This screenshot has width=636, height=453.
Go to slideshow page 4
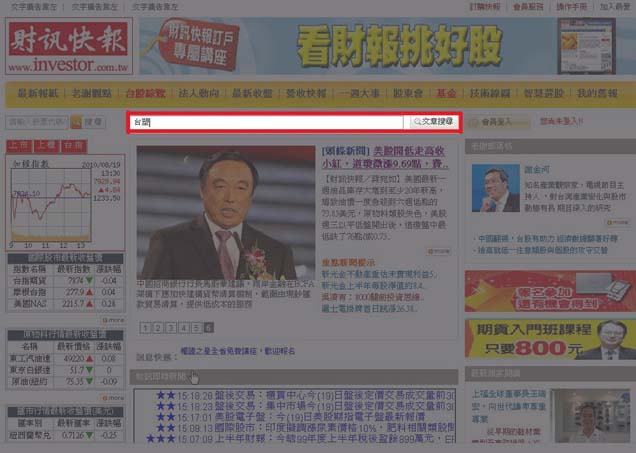pyautogui.click(x=184, y=328)
